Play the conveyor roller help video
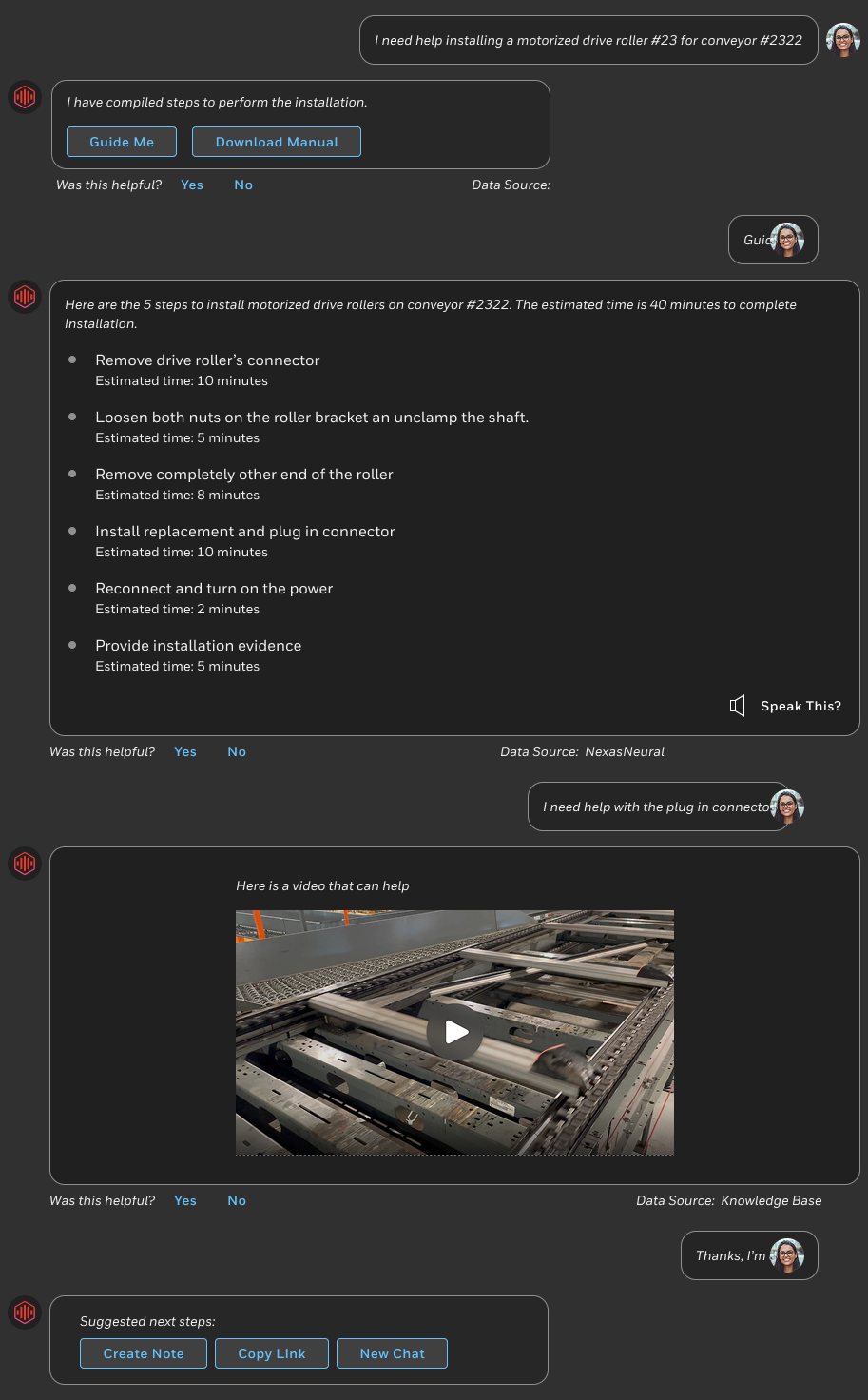 pyautogui.click(x=455, y=1032)
